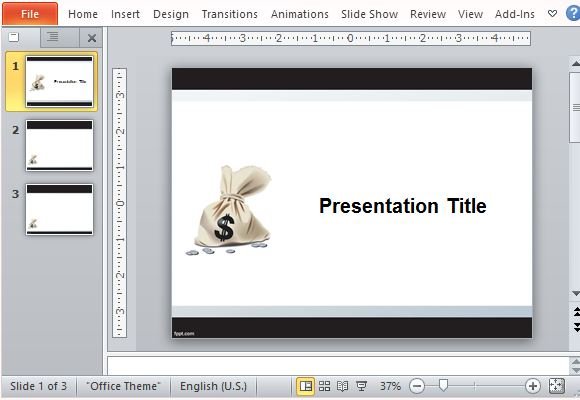Open the Animations ribbon tab
This screenshot has width=580, height=400.
click(x=300, y=14)
